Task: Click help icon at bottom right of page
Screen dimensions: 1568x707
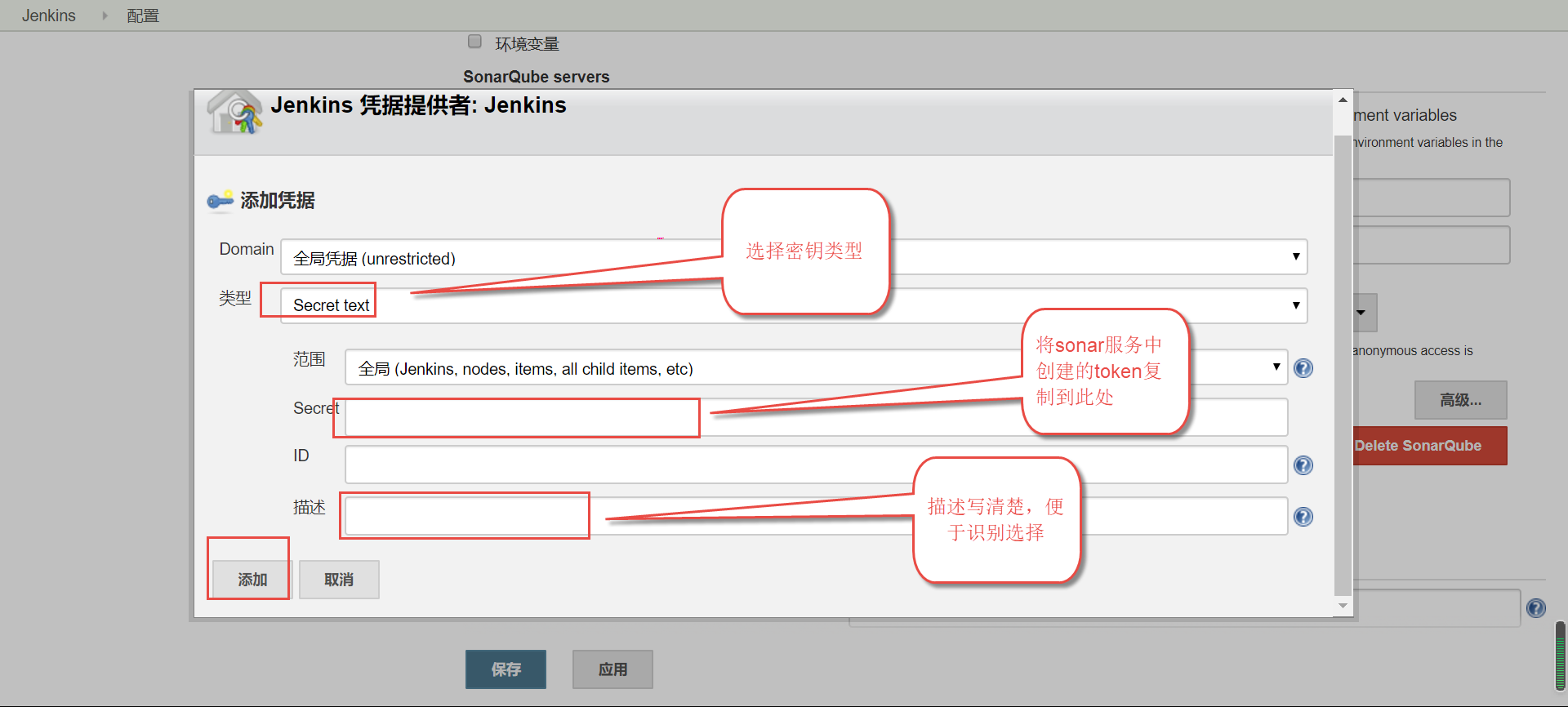Action: point(1535,608)
